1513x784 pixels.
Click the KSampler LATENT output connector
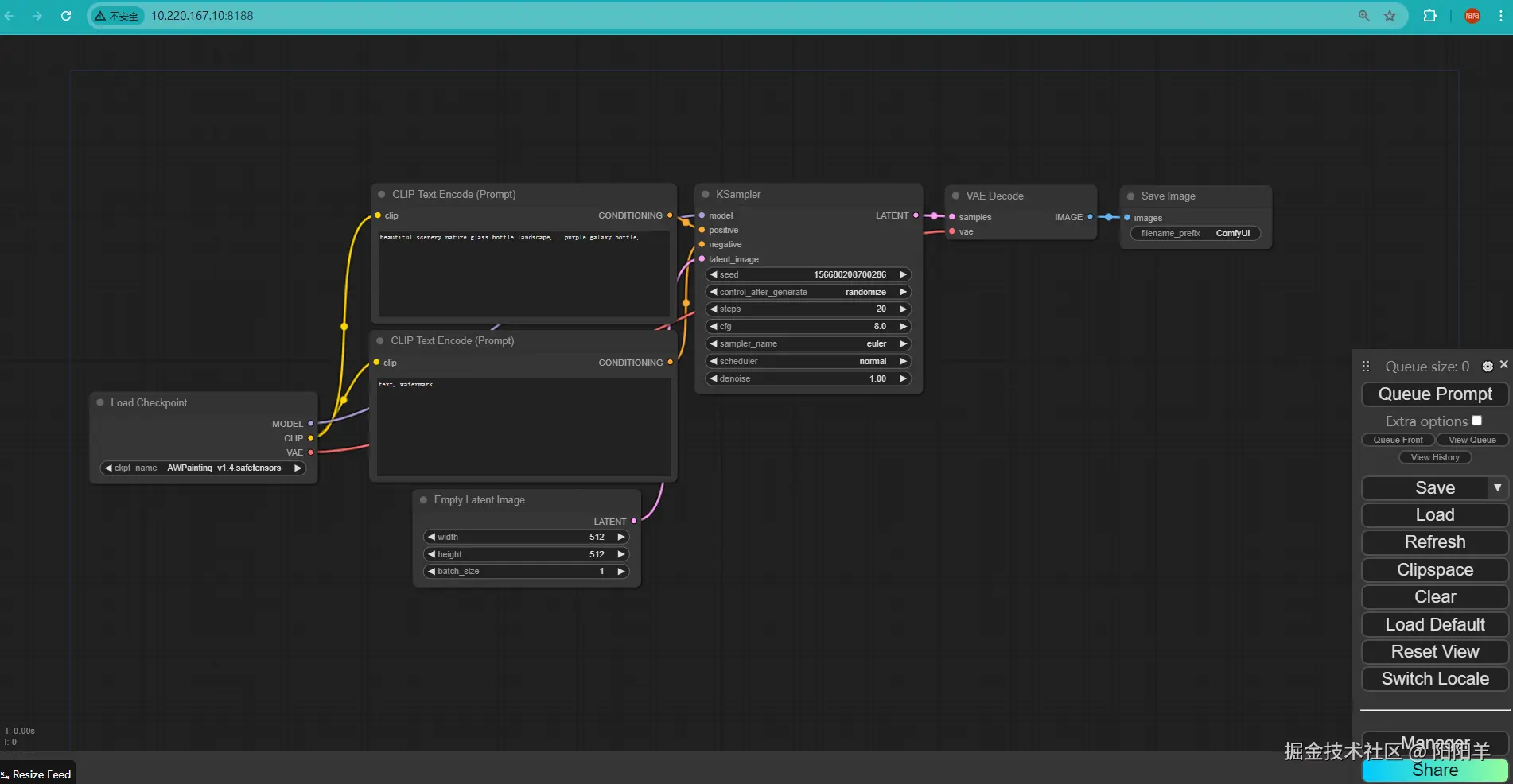click(x=916, y=215)
